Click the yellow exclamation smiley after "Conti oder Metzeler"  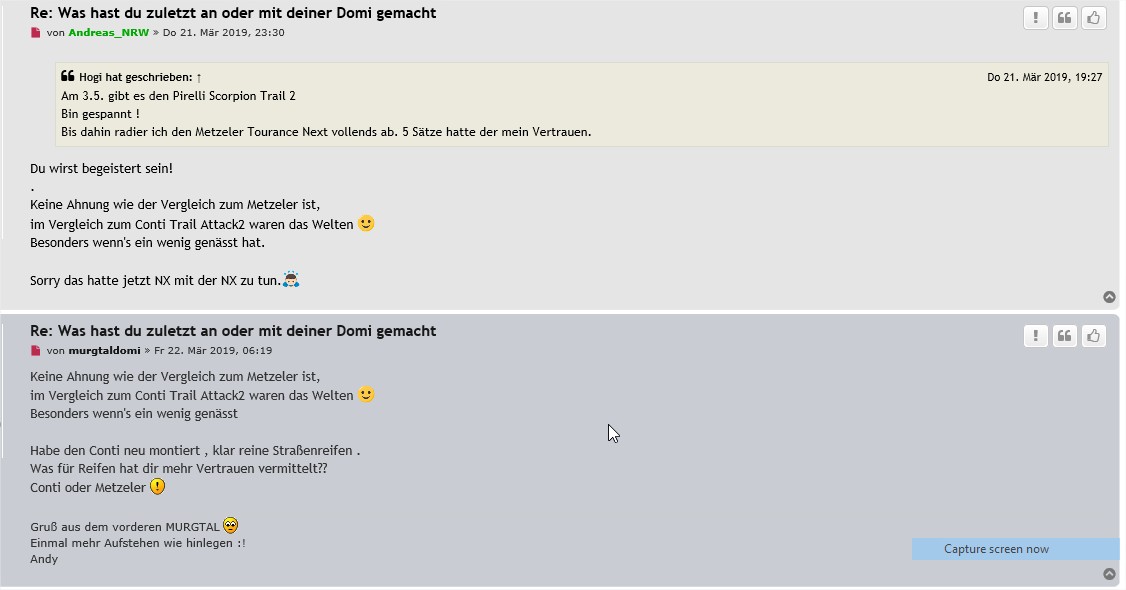(x=157, y=487)
